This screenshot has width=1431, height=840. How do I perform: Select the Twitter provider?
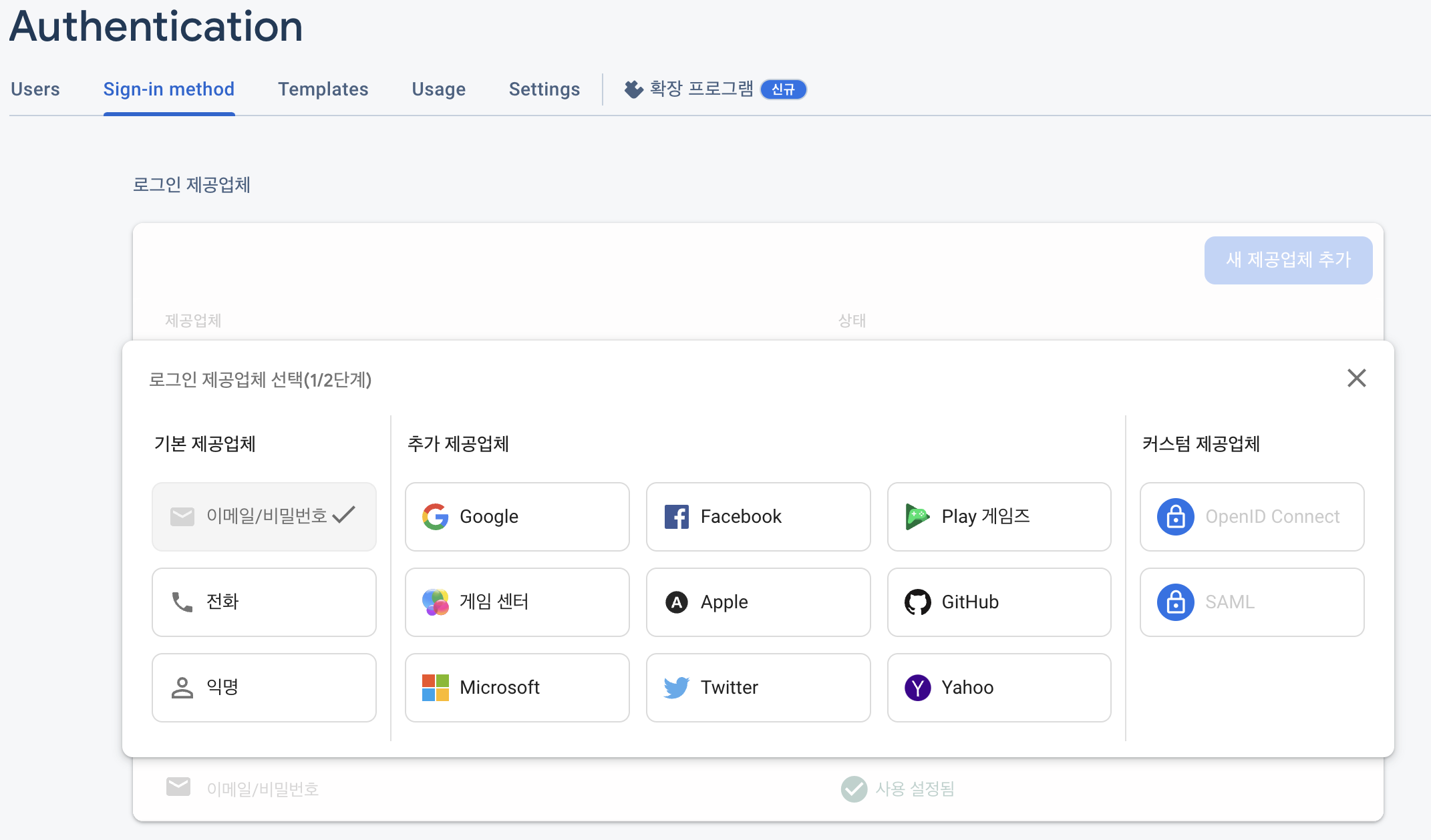pyautogui.click(x=758, y=687)
